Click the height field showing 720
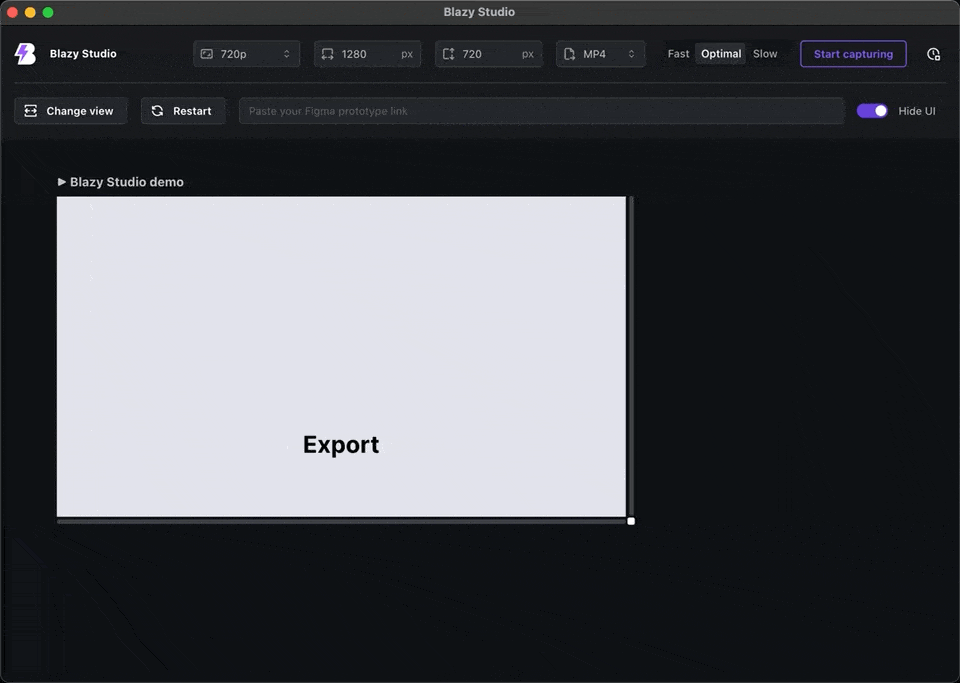This screenshot has width=960, height=683. pyautogui.click(x=488, y=54)
